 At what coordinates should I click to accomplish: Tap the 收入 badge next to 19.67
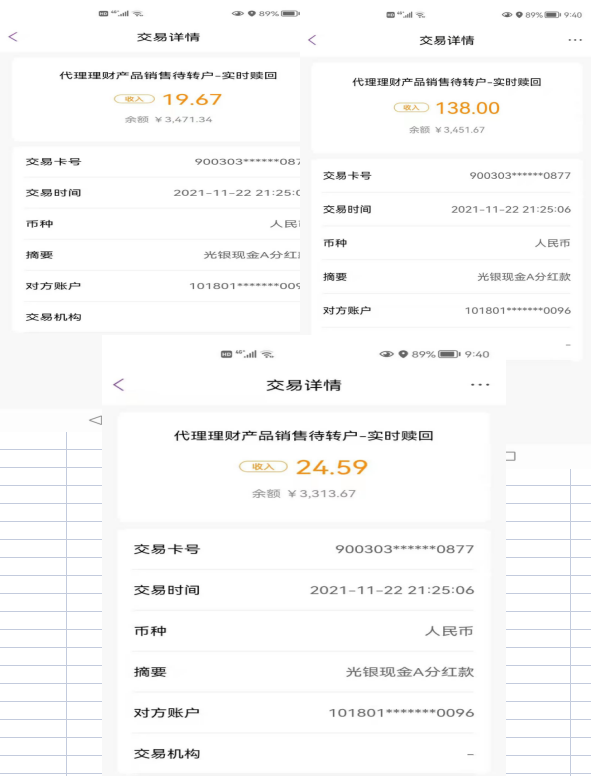134,99
